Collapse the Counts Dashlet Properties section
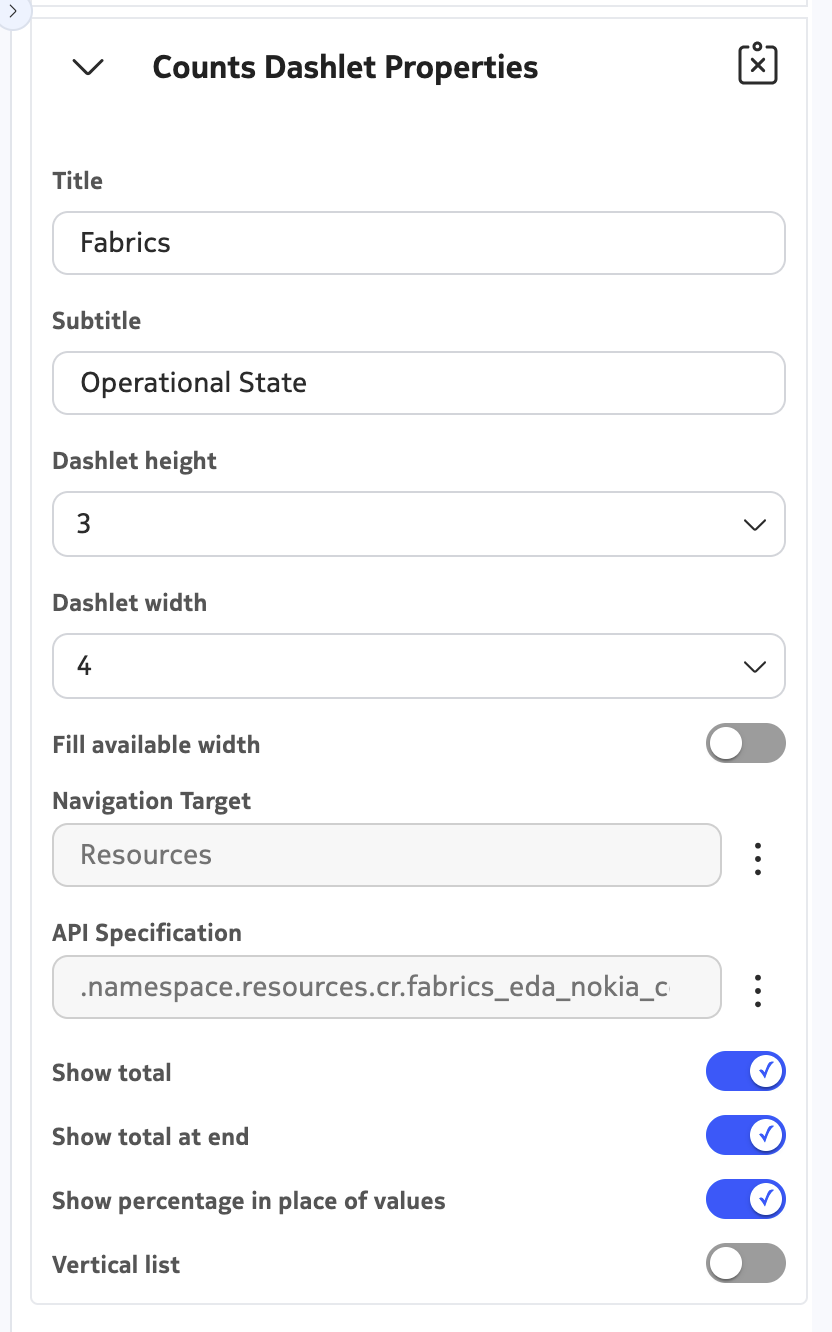Screen dimensions: 832x1332 tap(89, 68)
